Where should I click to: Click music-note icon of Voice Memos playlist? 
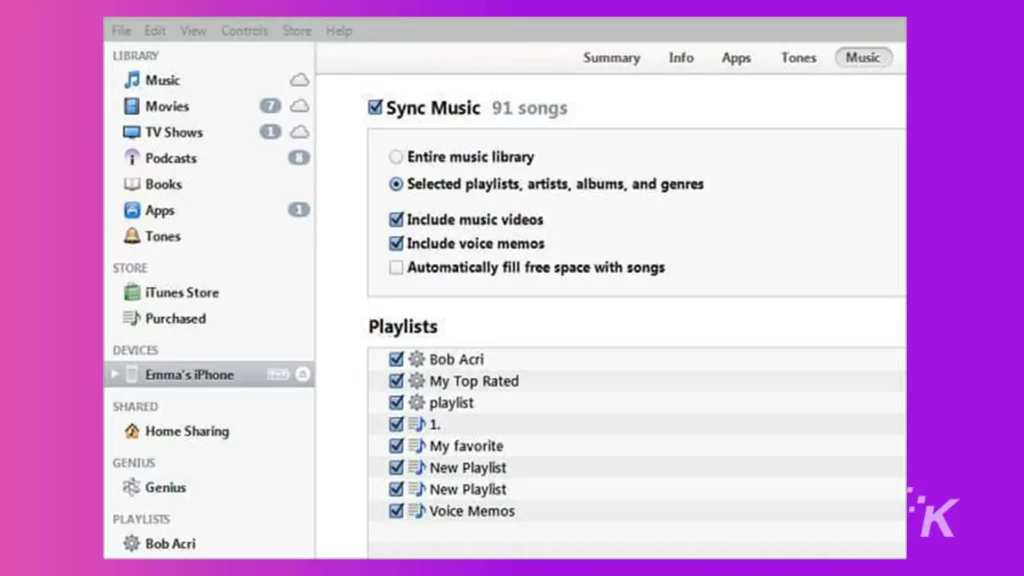(x=417, y=511)
